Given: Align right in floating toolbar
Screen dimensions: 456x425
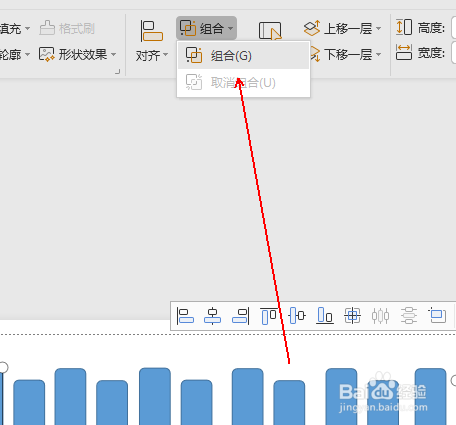Looking at the screenshot, I should pos(240,316).
